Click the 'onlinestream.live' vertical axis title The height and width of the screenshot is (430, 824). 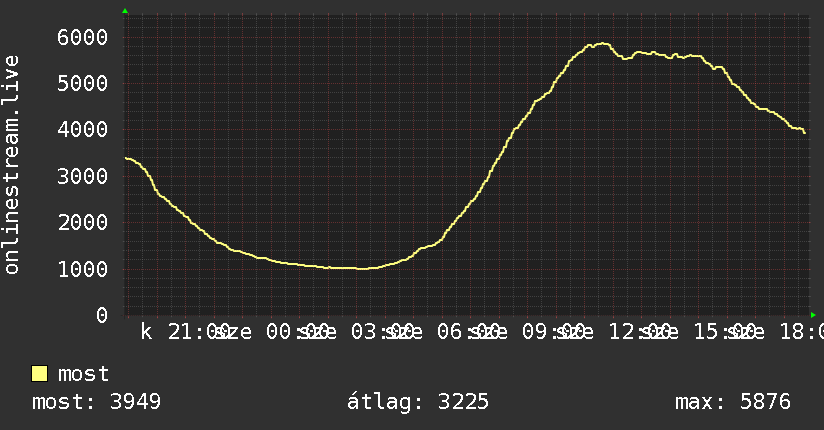[11, 165]
